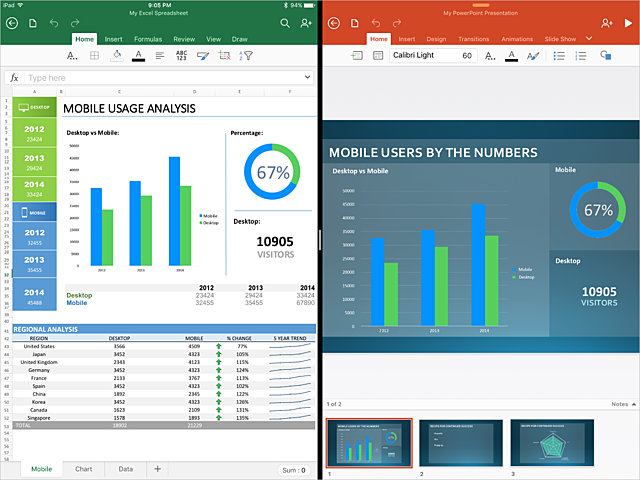Open sort and filter in Excel
This screenshot has height=480, width=640.
(x=246, y=56)
